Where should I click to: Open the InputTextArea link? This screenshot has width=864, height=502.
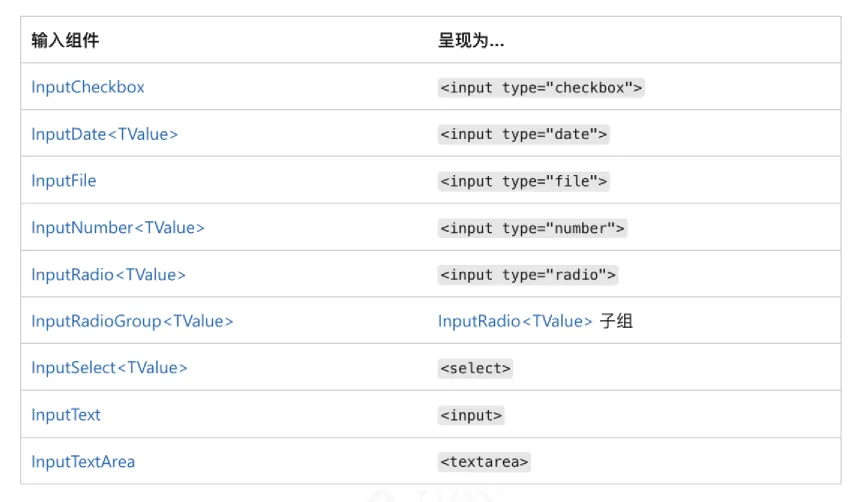click(x=83, y=461)
